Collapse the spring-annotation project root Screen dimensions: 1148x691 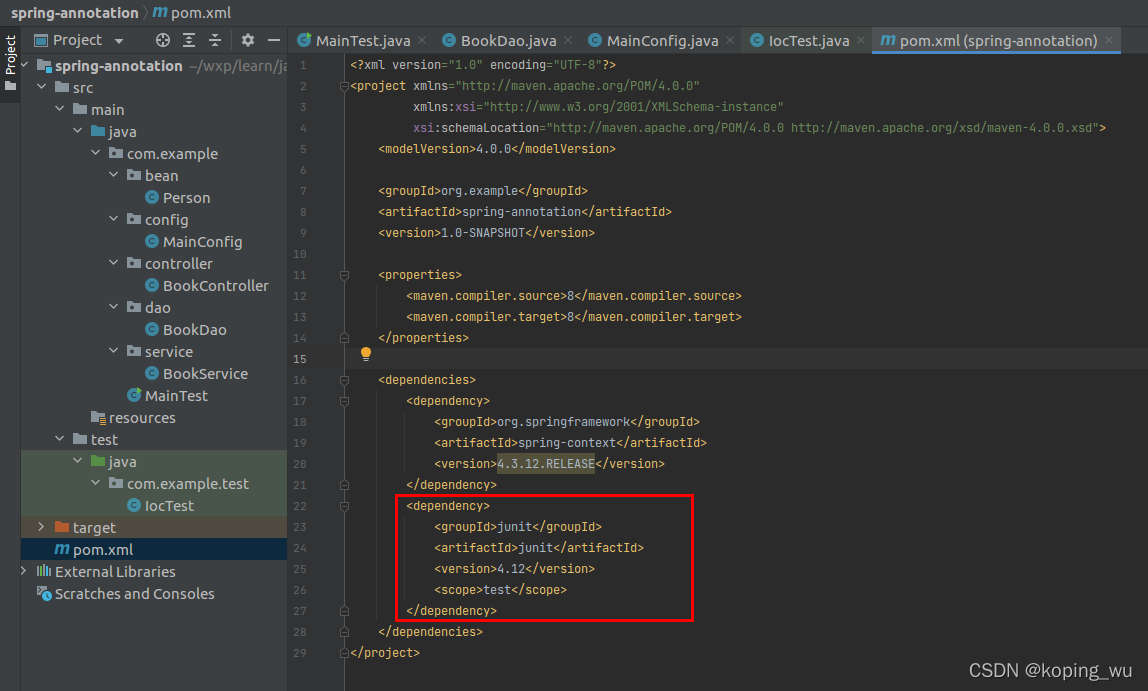[x=25, y=65]
